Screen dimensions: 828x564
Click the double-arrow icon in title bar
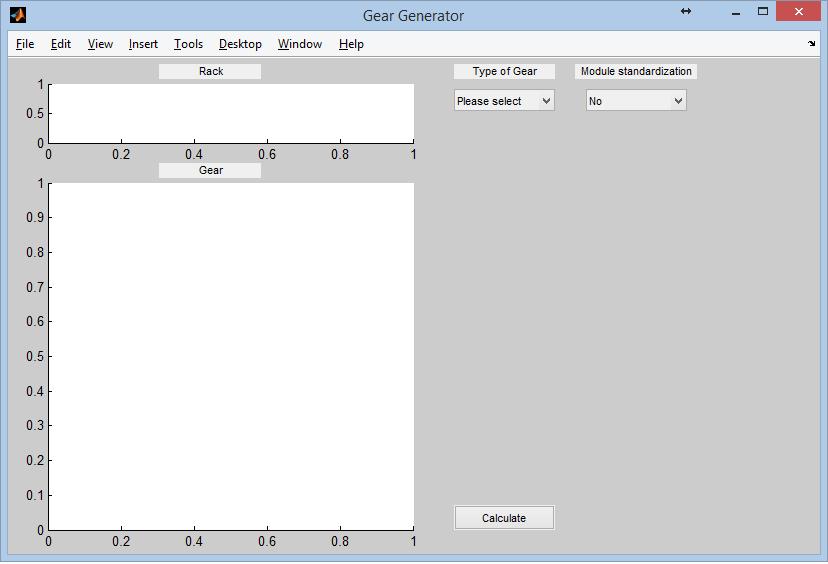click(x=686, y=11)
